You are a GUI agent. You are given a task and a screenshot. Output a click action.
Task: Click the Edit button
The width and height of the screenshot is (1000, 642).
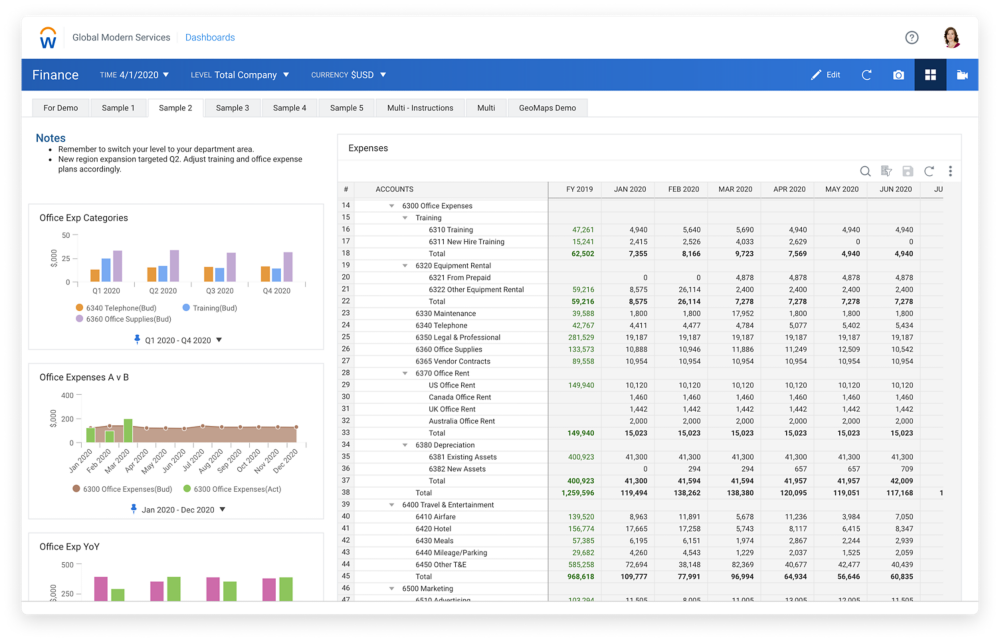click(x=825, y=75)
